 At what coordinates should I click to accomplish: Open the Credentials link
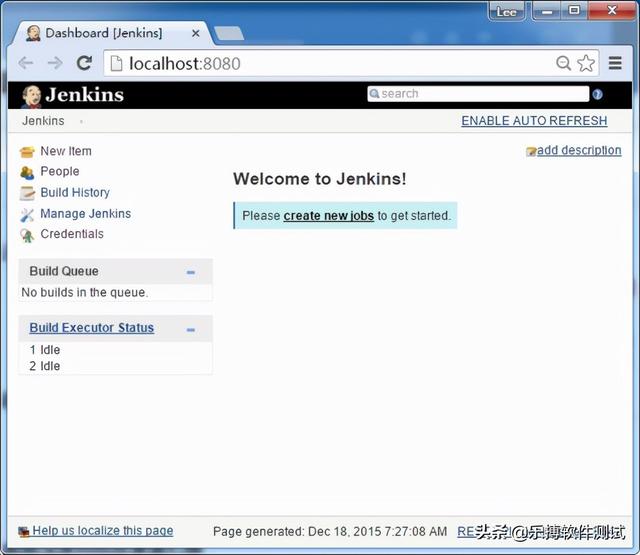[x=72, y=234]
